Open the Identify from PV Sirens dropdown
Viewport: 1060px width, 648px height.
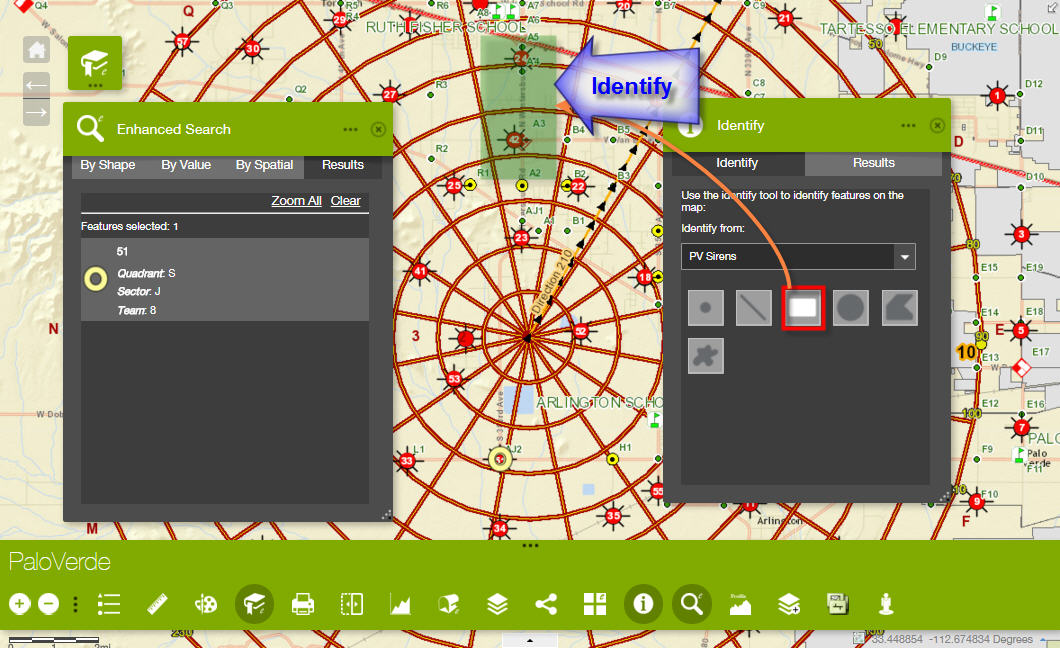coord(798,257)
